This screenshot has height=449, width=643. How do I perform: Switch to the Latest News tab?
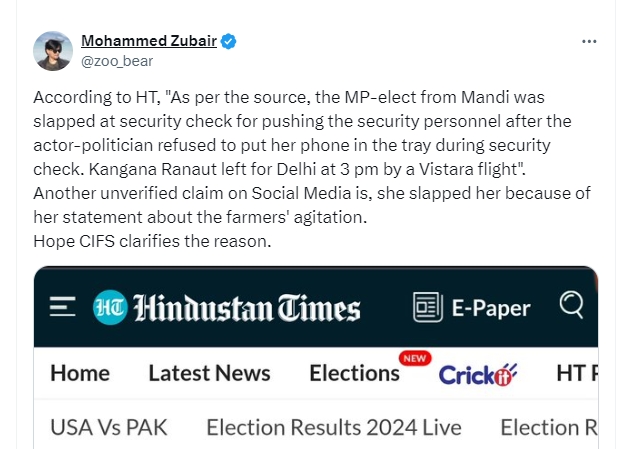click(209, 374)
